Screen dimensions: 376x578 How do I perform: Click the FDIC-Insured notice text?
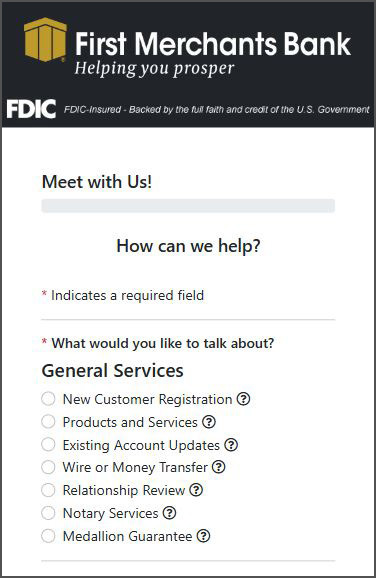coord(216,109)
